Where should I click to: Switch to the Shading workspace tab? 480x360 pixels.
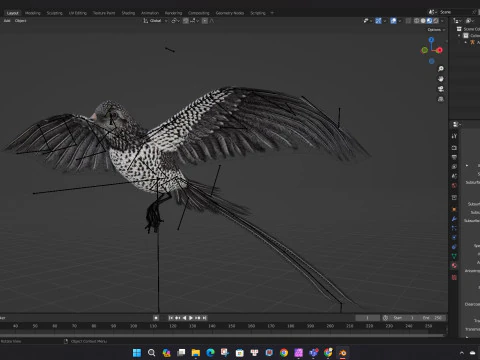pos(128,13)
